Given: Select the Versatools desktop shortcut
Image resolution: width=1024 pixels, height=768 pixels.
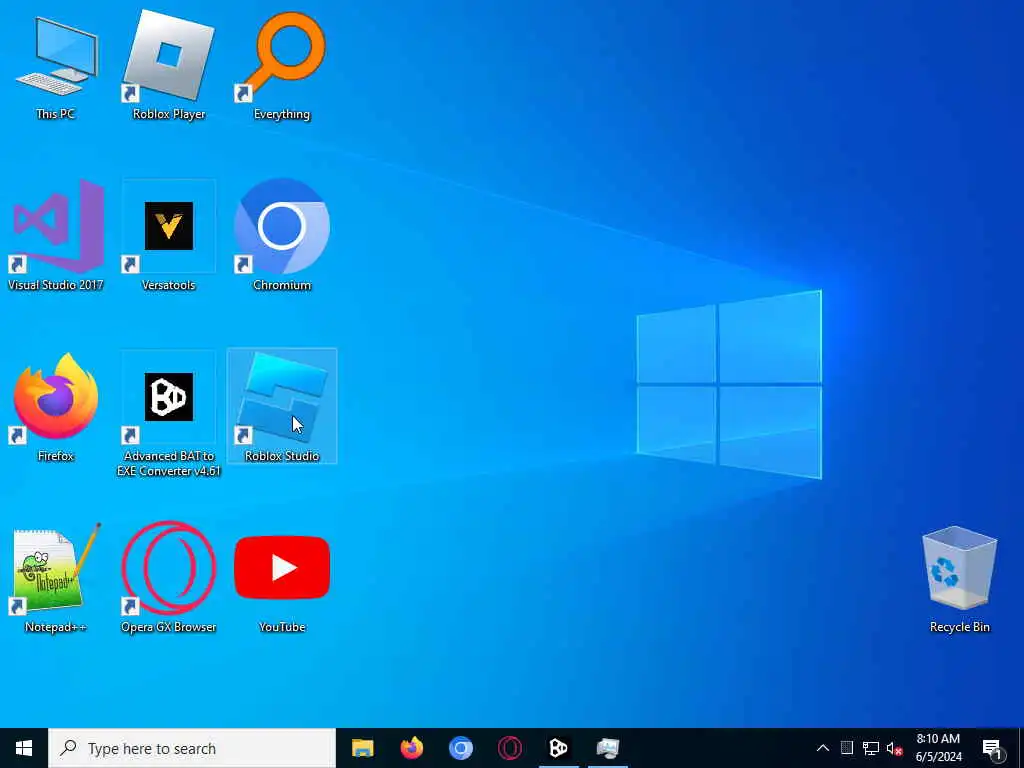Looking at the screenshot, I should tap(169, 235).
